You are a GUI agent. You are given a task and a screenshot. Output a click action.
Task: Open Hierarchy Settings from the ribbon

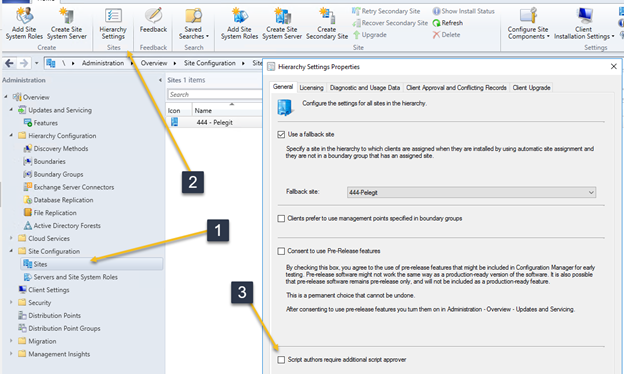point(113,24)
